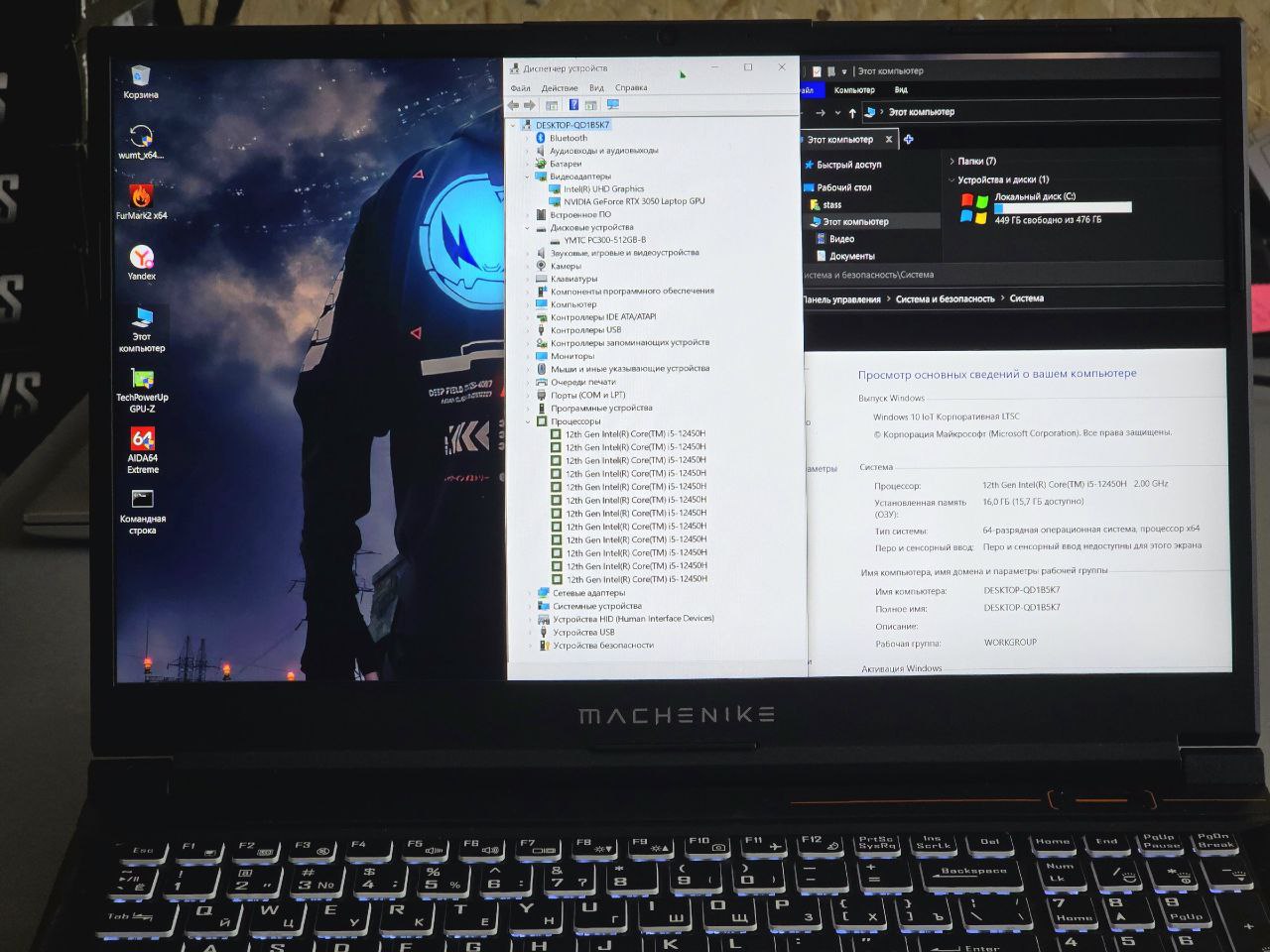
Task: Switch to the Компьютер ribbon tab
Action: point(853,90)
